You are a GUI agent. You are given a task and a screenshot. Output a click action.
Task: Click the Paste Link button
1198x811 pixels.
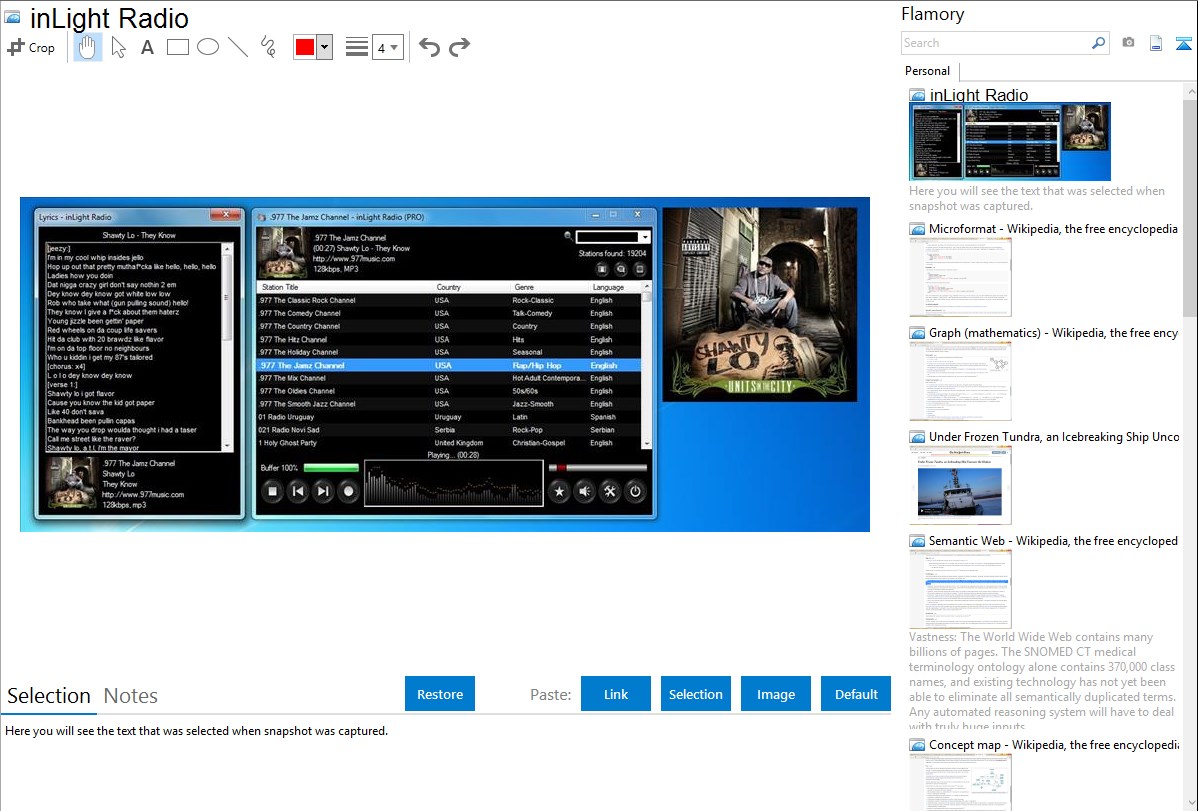pyautogui.click(x=616, y=694)
